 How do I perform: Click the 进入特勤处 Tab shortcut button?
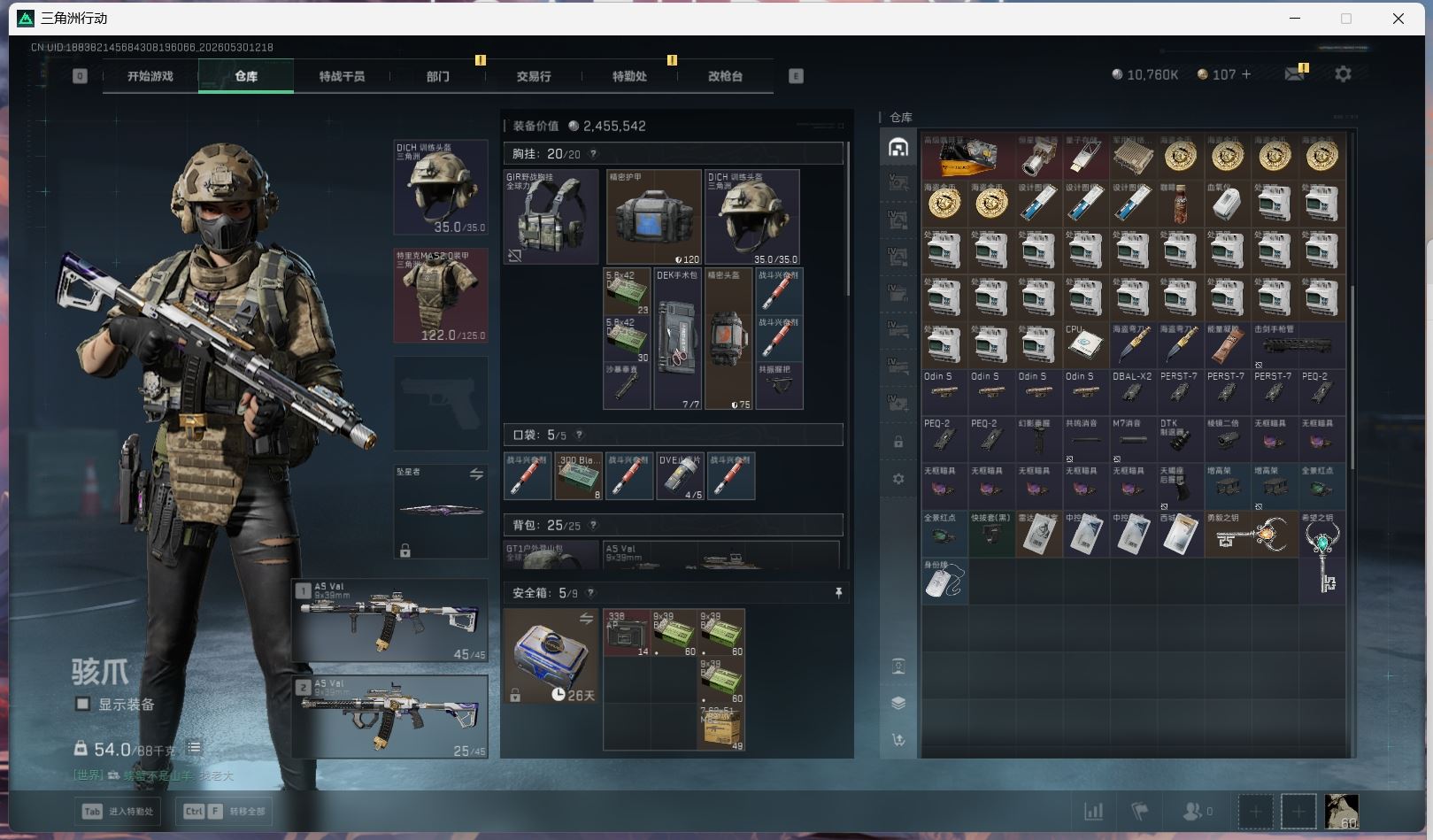click(119, 811)
